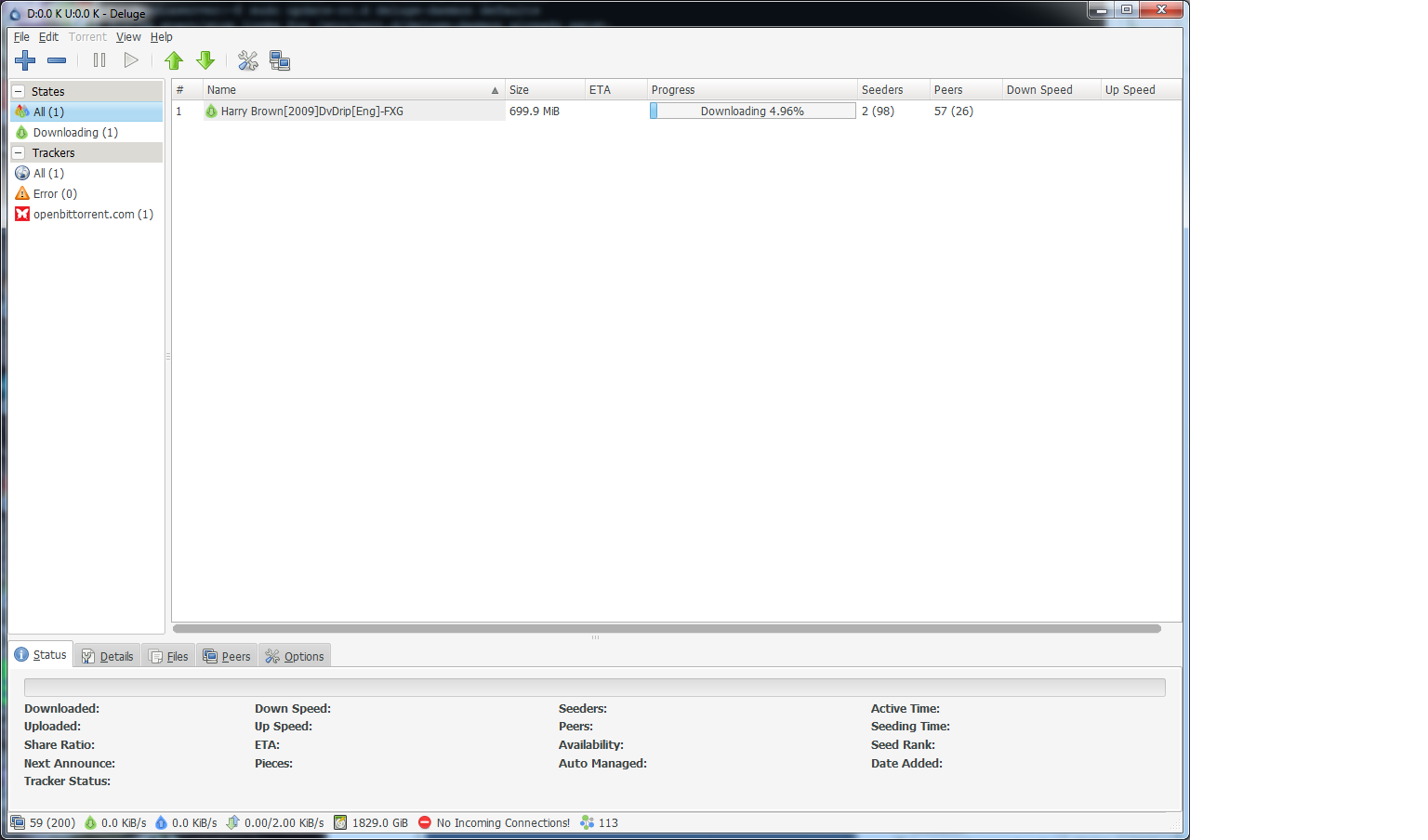Sort the torrent list by Name column

point(353,90)
